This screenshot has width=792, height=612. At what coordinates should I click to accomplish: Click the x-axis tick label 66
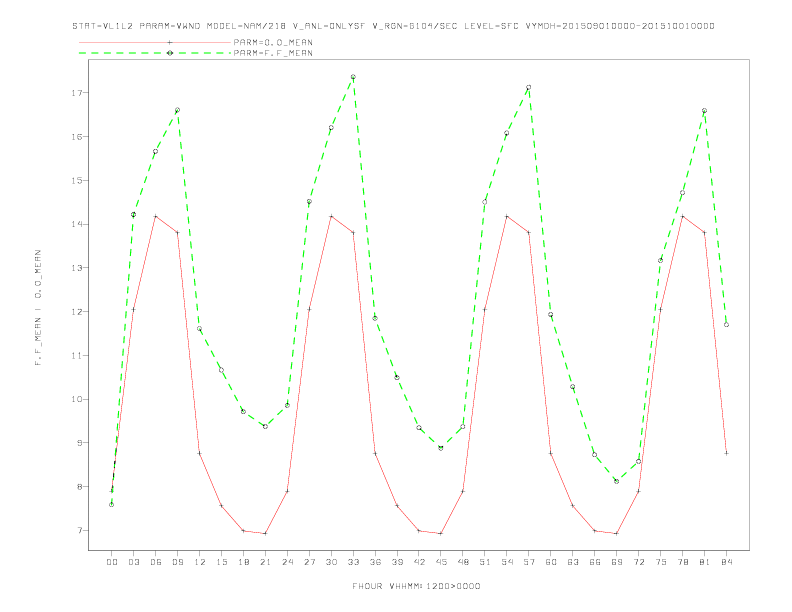tap(595, 562)
